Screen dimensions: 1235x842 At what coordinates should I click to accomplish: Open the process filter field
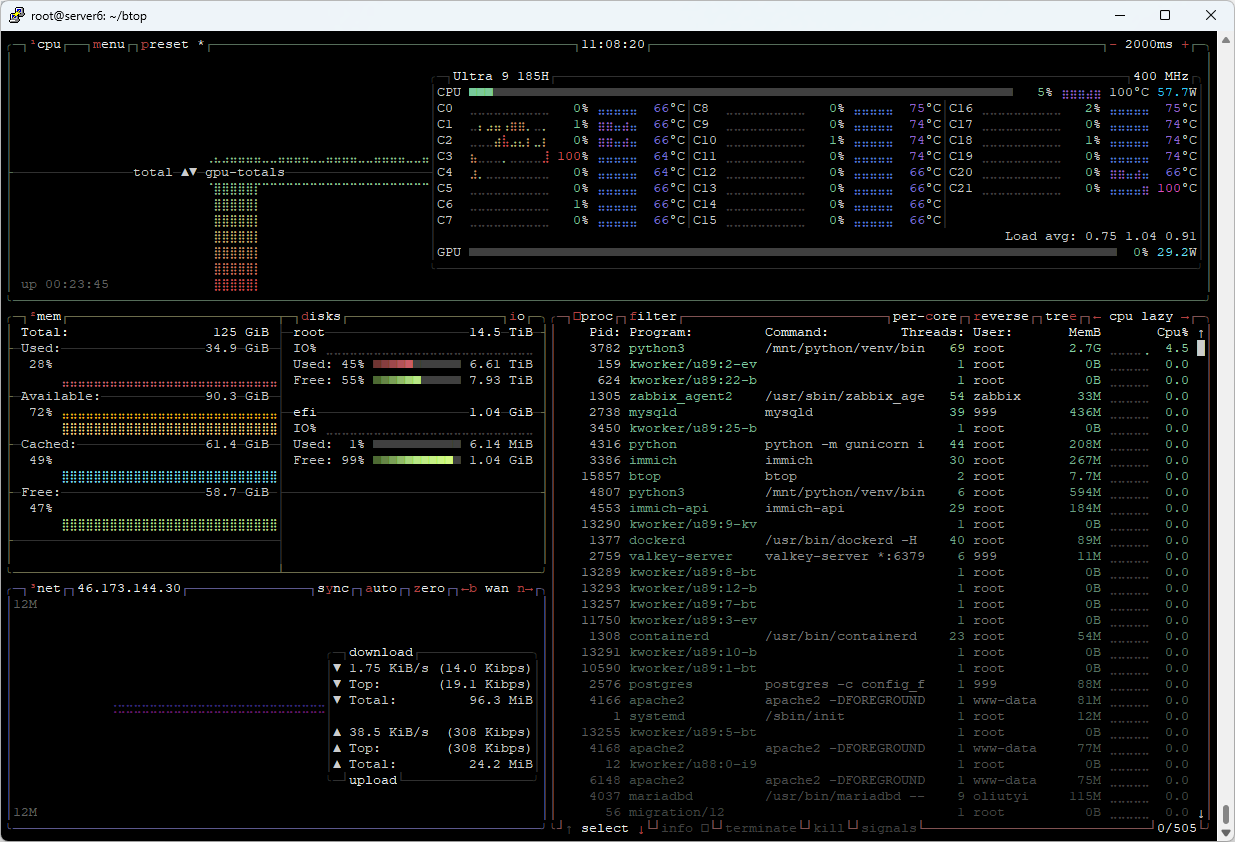pos(653,317)
